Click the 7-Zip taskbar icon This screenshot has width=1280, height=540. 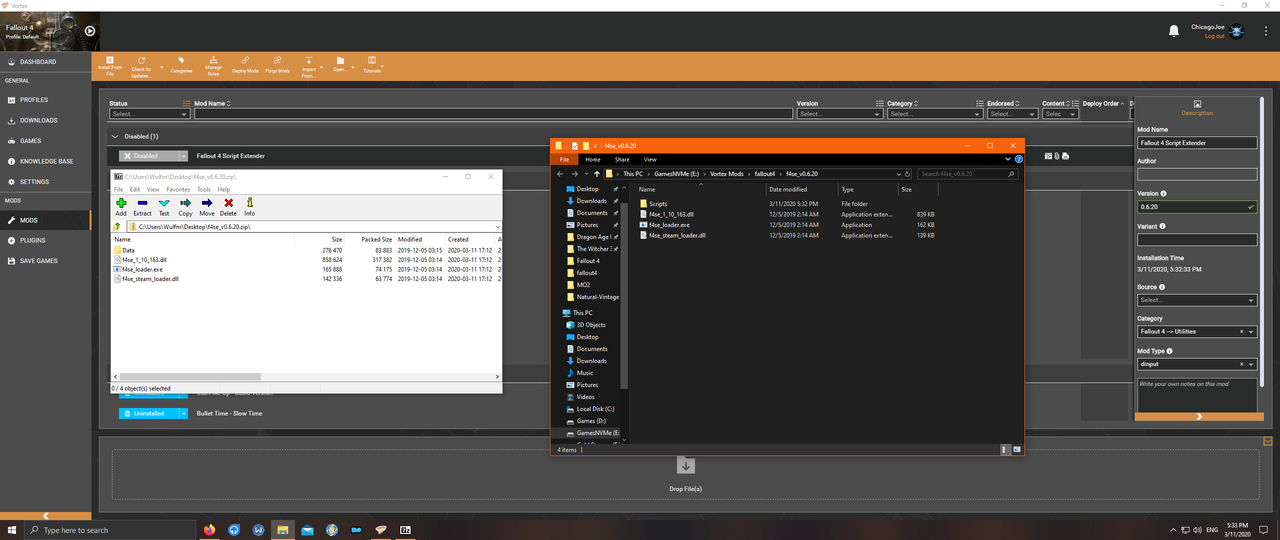(406, 529)
